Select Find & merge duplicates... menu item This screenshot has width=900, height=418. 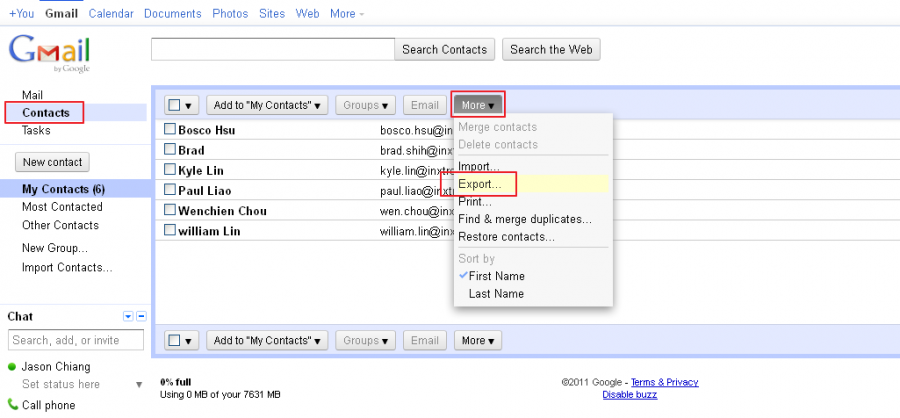click(524, 219)
